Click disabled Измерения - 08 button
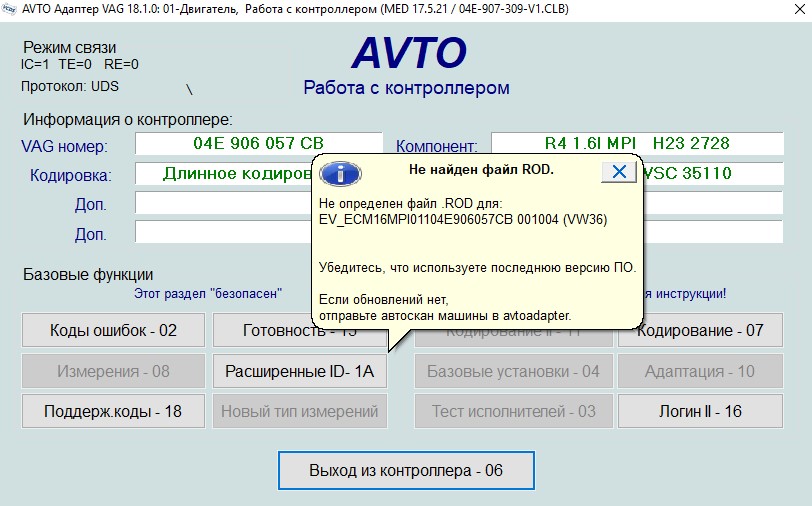 pyautogui.click(x=113, y=371)
